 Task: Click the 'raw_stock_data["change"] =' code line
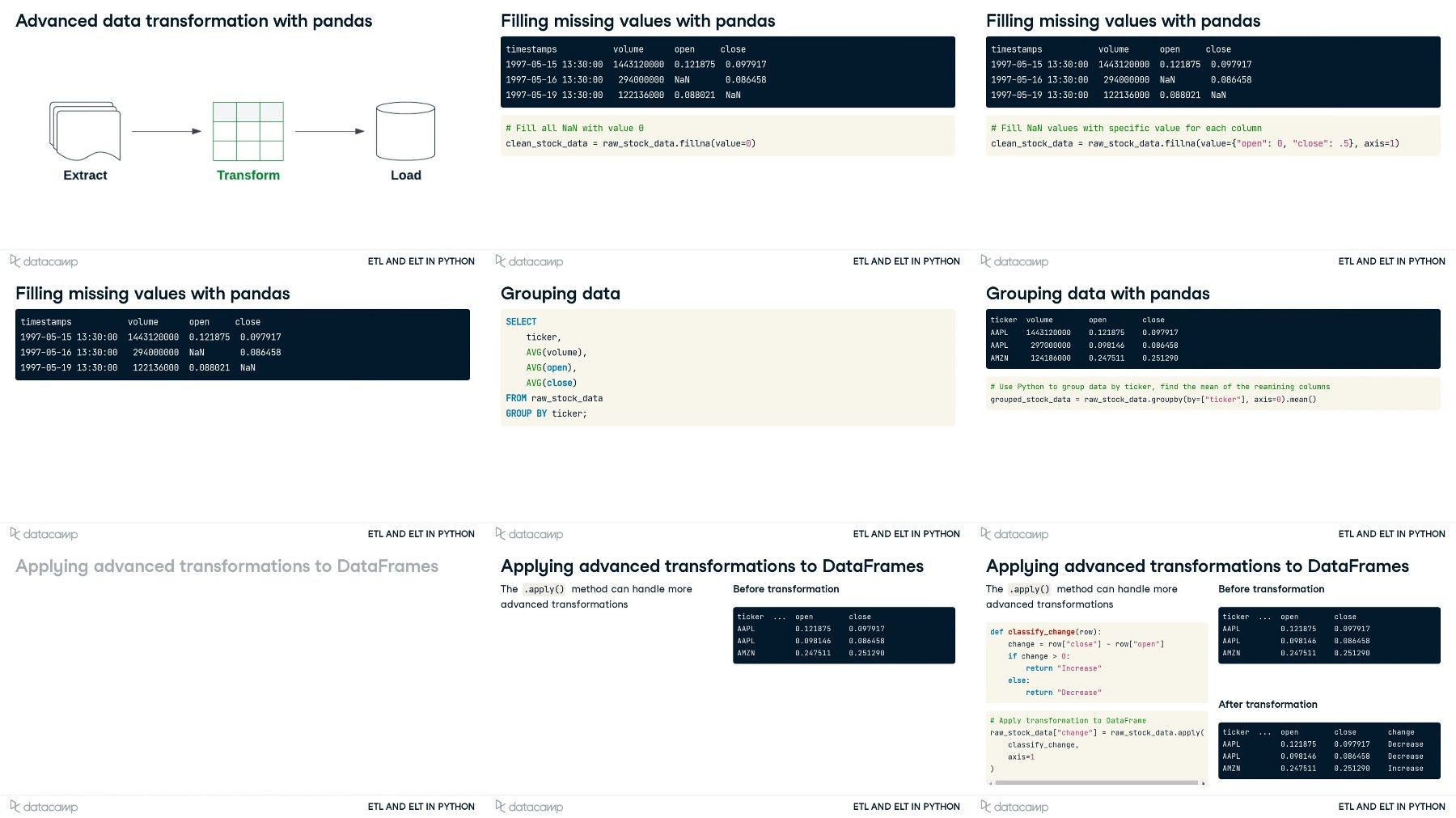[1097, 733]
